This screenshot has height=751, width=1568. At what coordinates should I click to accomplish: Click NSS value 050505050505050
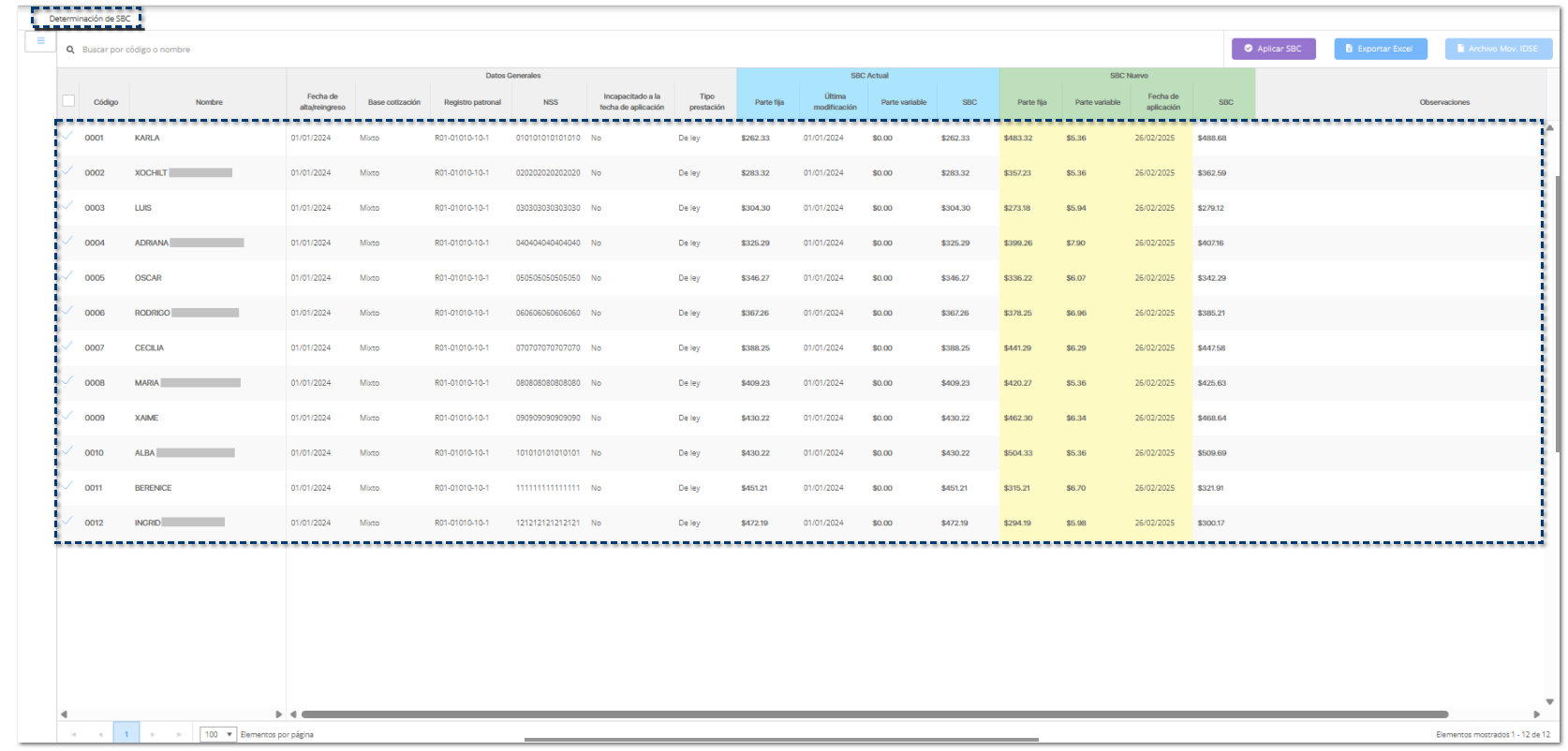[548, 278]
